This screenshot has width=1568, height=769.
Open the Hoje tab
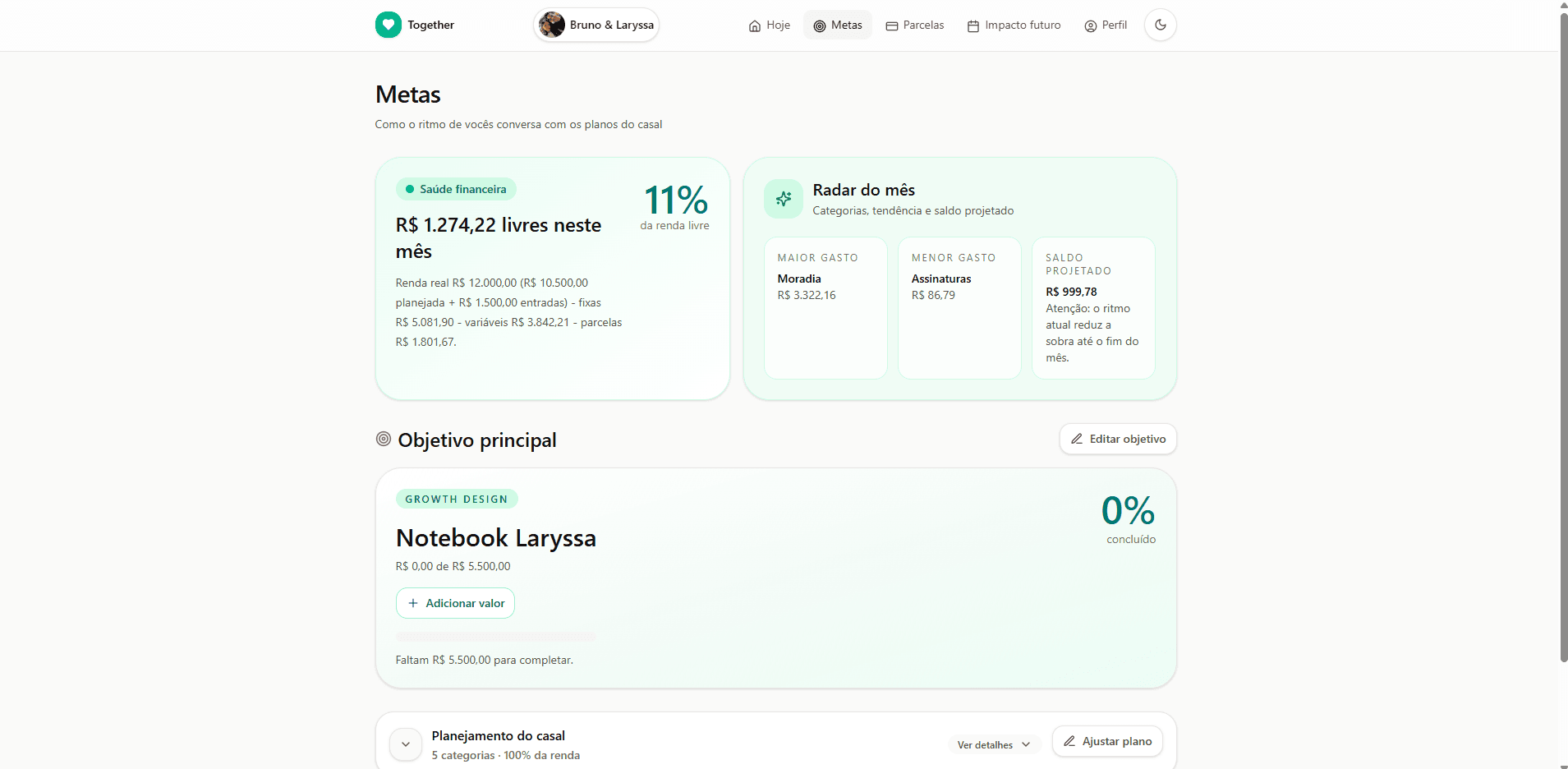click(769, 25)
